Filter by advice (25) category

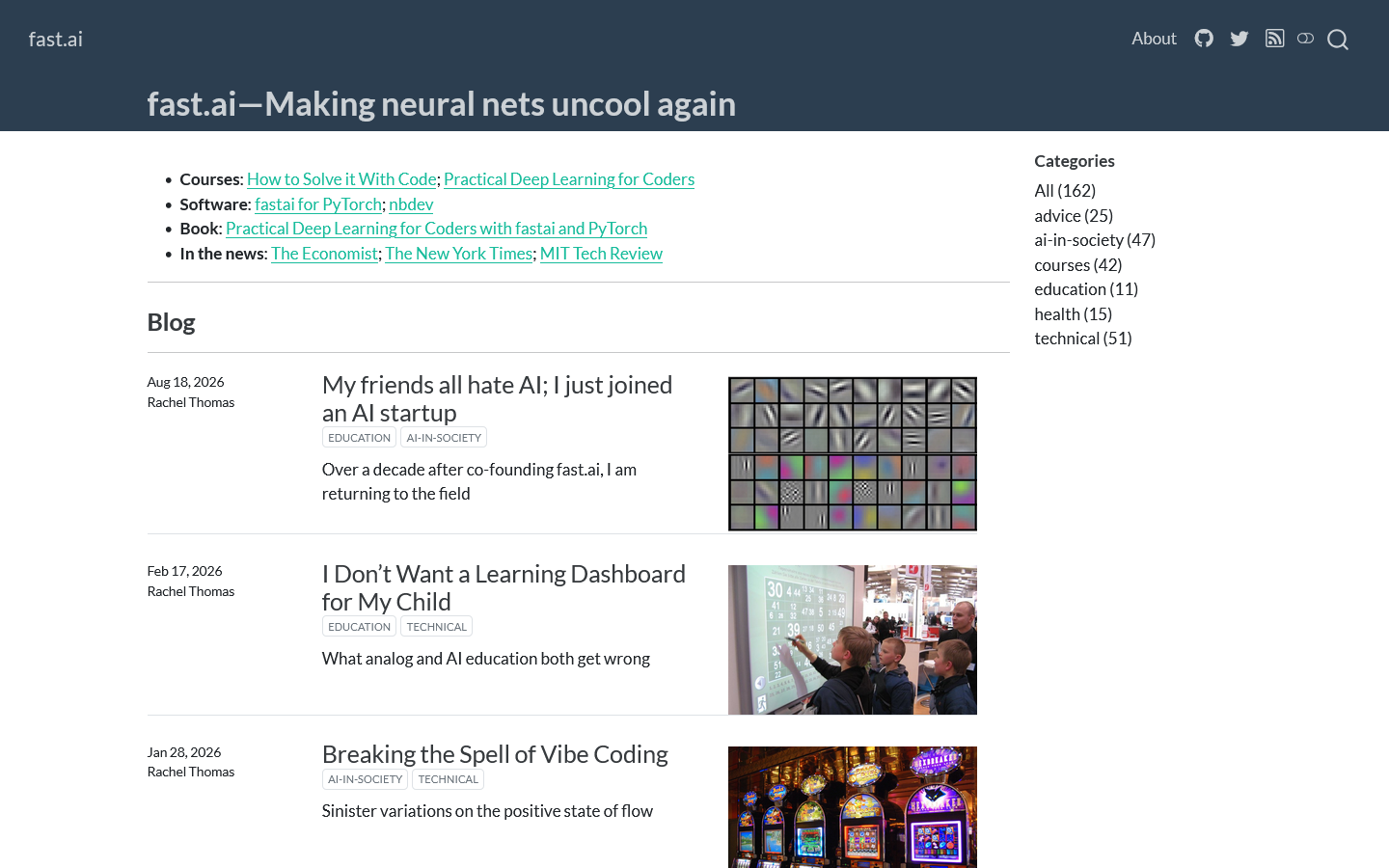click(1074, 216)
